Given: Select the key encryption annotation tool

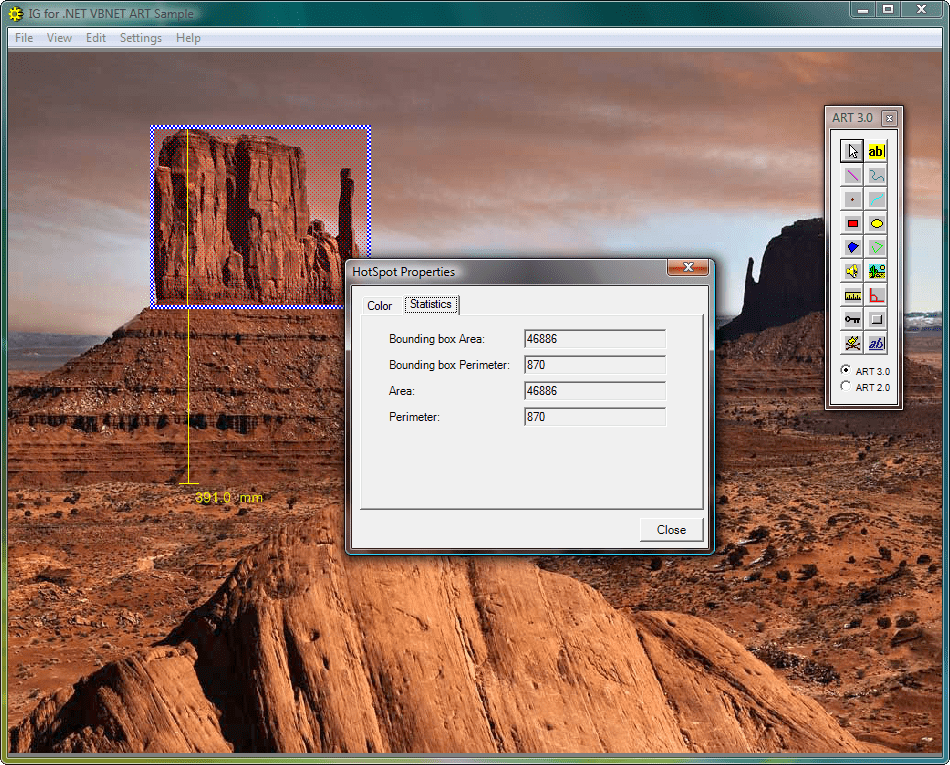Looking at the screenshot, I should 852,319.
